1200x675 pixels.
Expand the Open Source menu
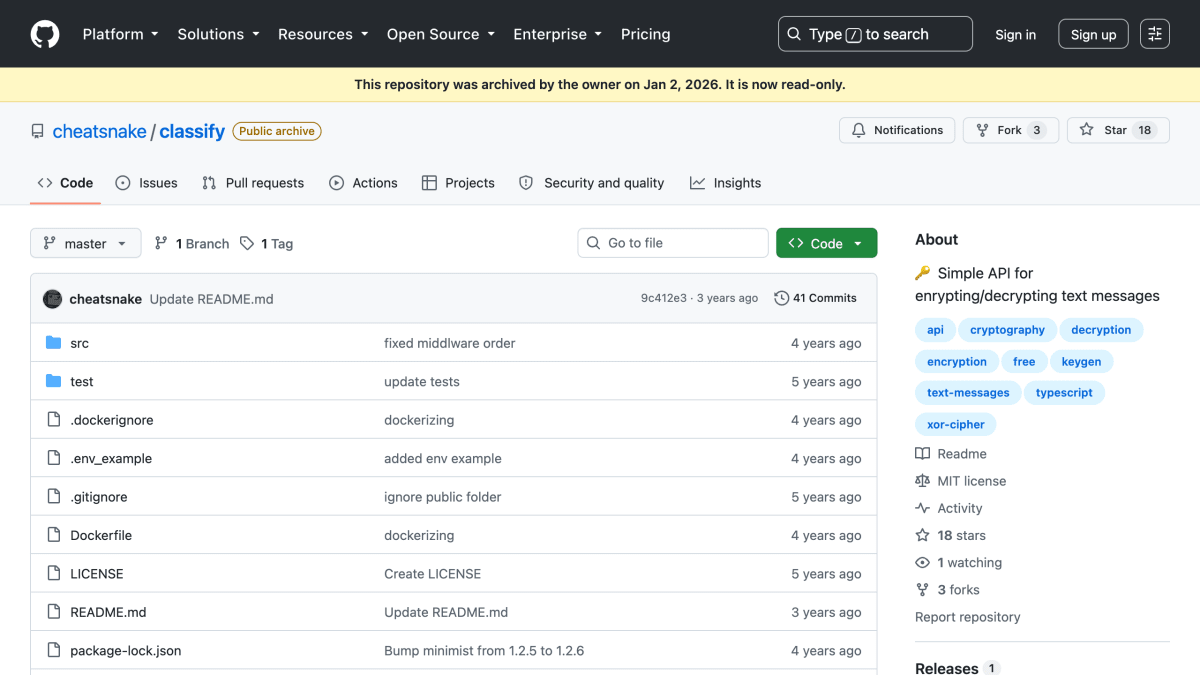[441, 34]
